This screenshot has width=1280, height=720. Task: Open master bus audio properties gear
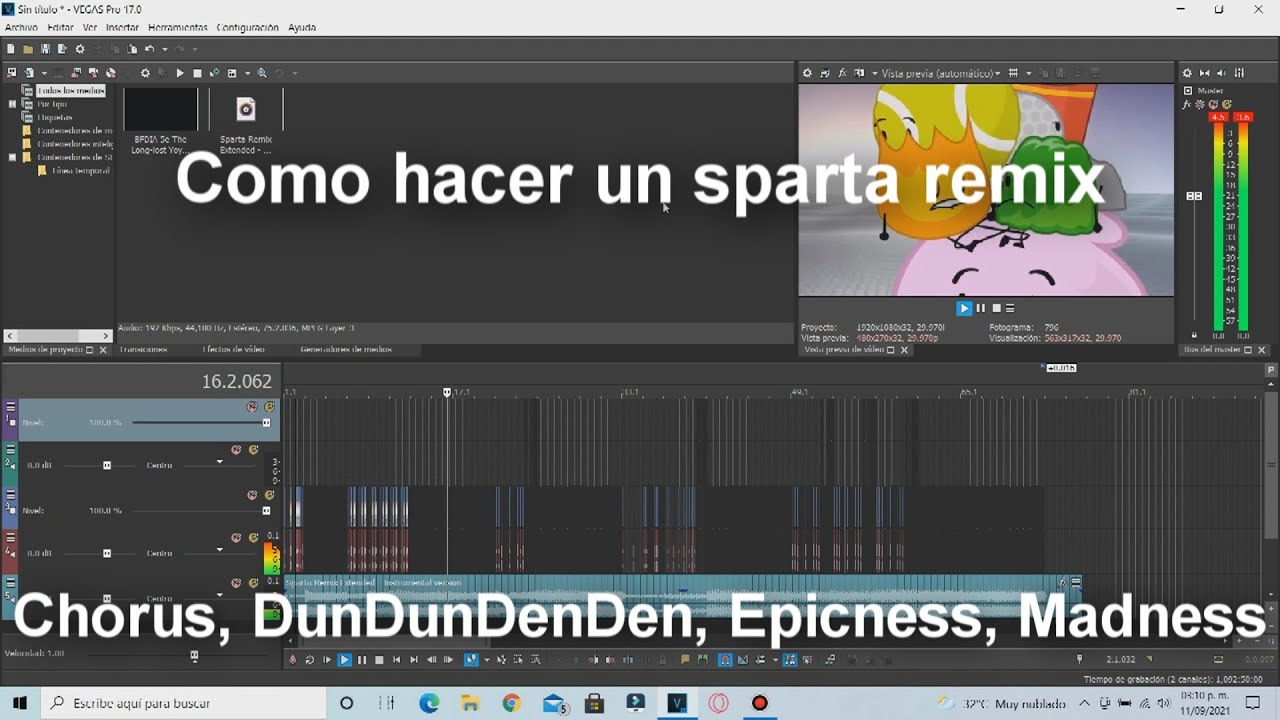1187,73
